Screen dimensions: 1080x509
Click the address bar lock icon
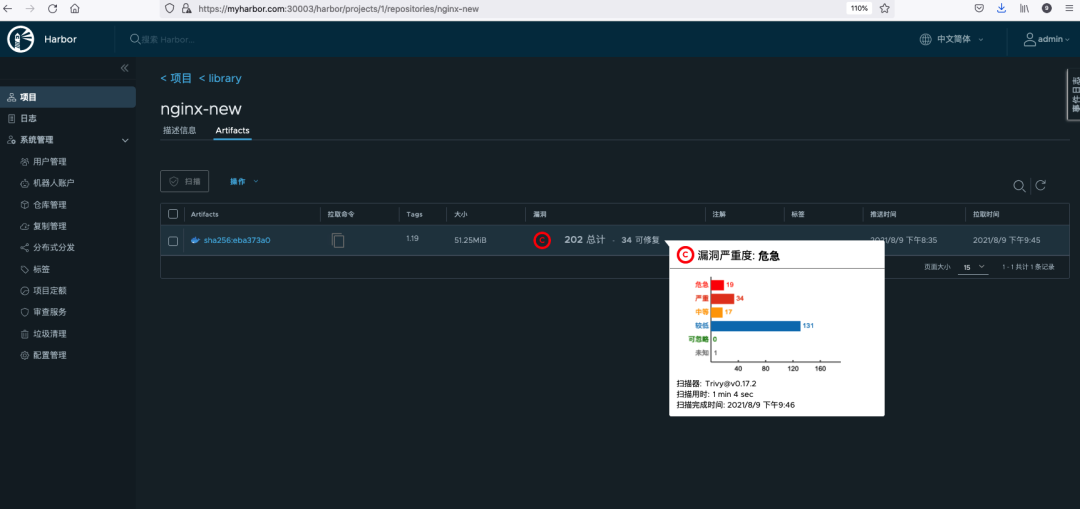(186, 9)
